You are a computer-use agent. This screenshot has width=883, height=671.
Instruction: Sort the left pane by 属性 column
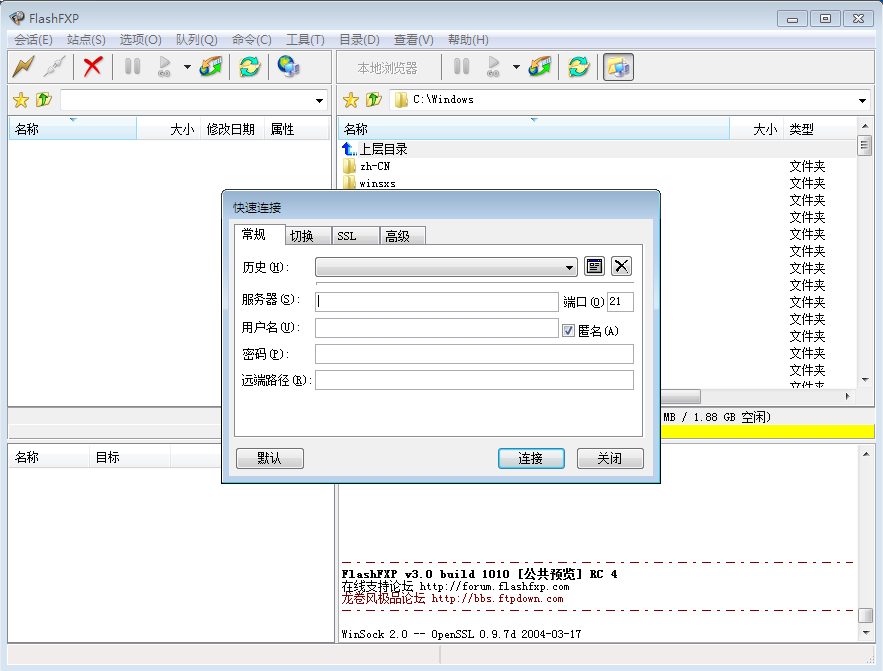[x=296, y=129]
